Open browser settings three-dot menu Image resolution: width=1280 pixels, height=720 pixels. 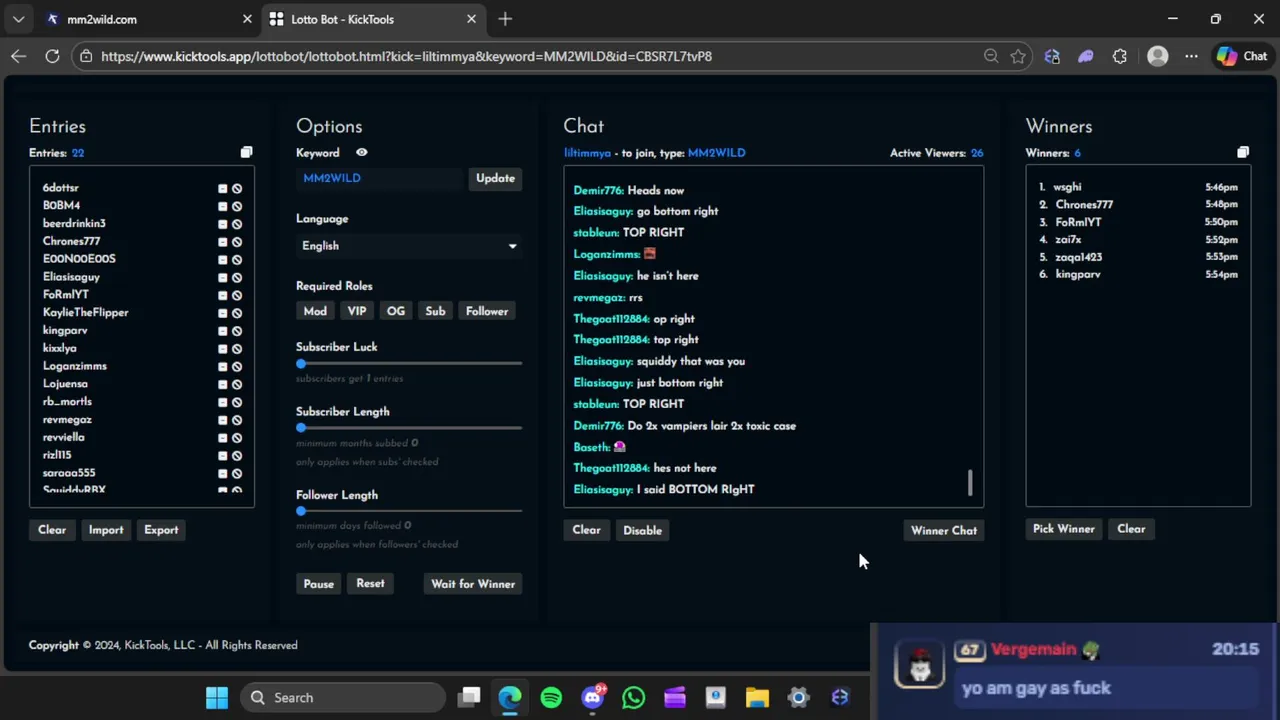point(1191,56)
